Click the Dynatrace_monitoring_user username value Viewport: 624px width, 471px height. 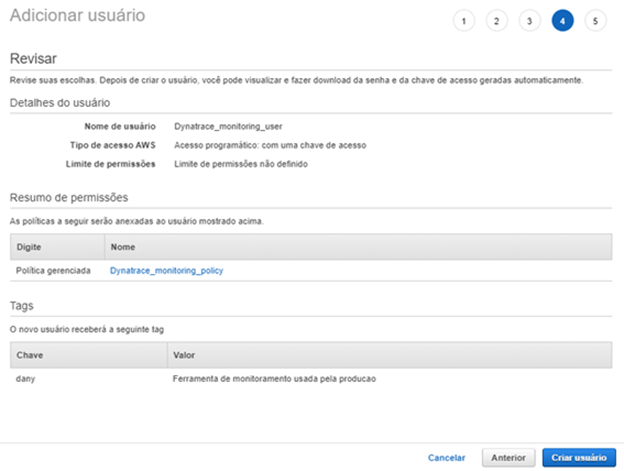[228, 127]
